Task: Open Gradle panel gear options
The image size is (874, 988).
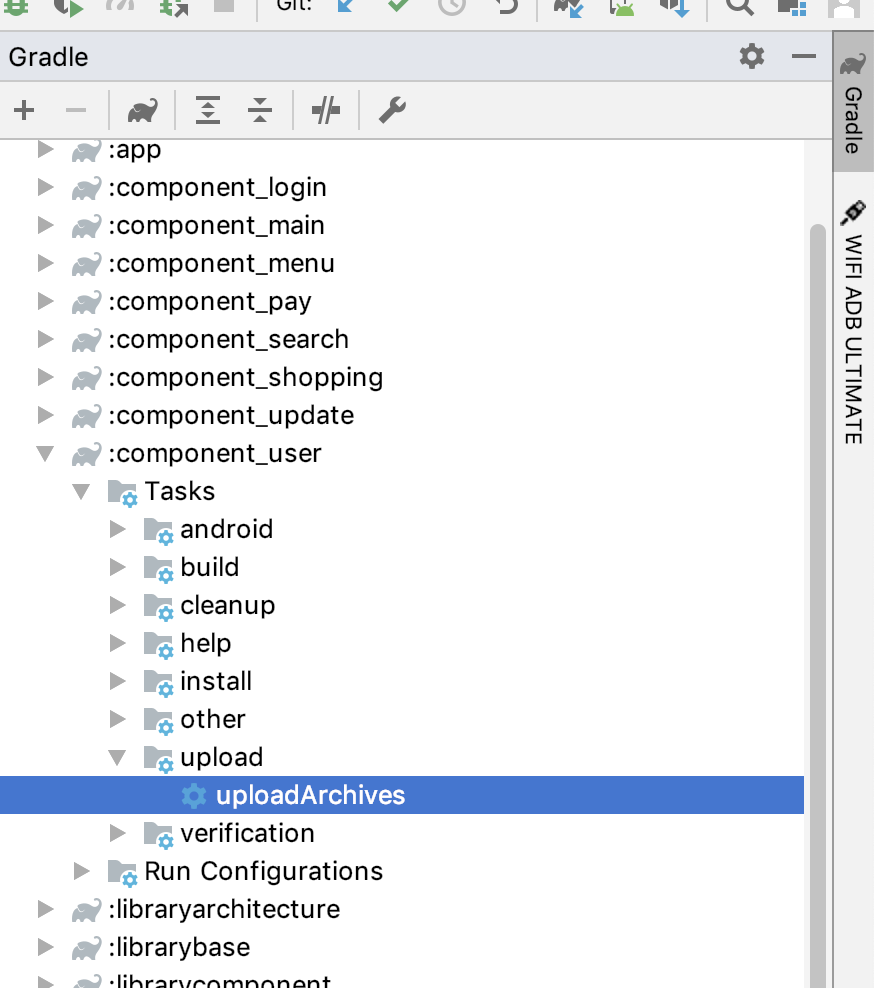Action: [x=752, y=56]
